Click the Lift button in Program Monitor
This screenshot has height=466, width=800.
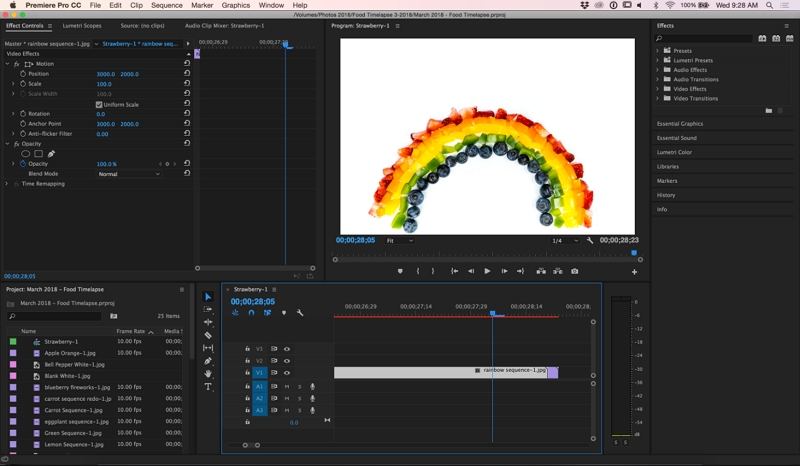tap(541, 272)
